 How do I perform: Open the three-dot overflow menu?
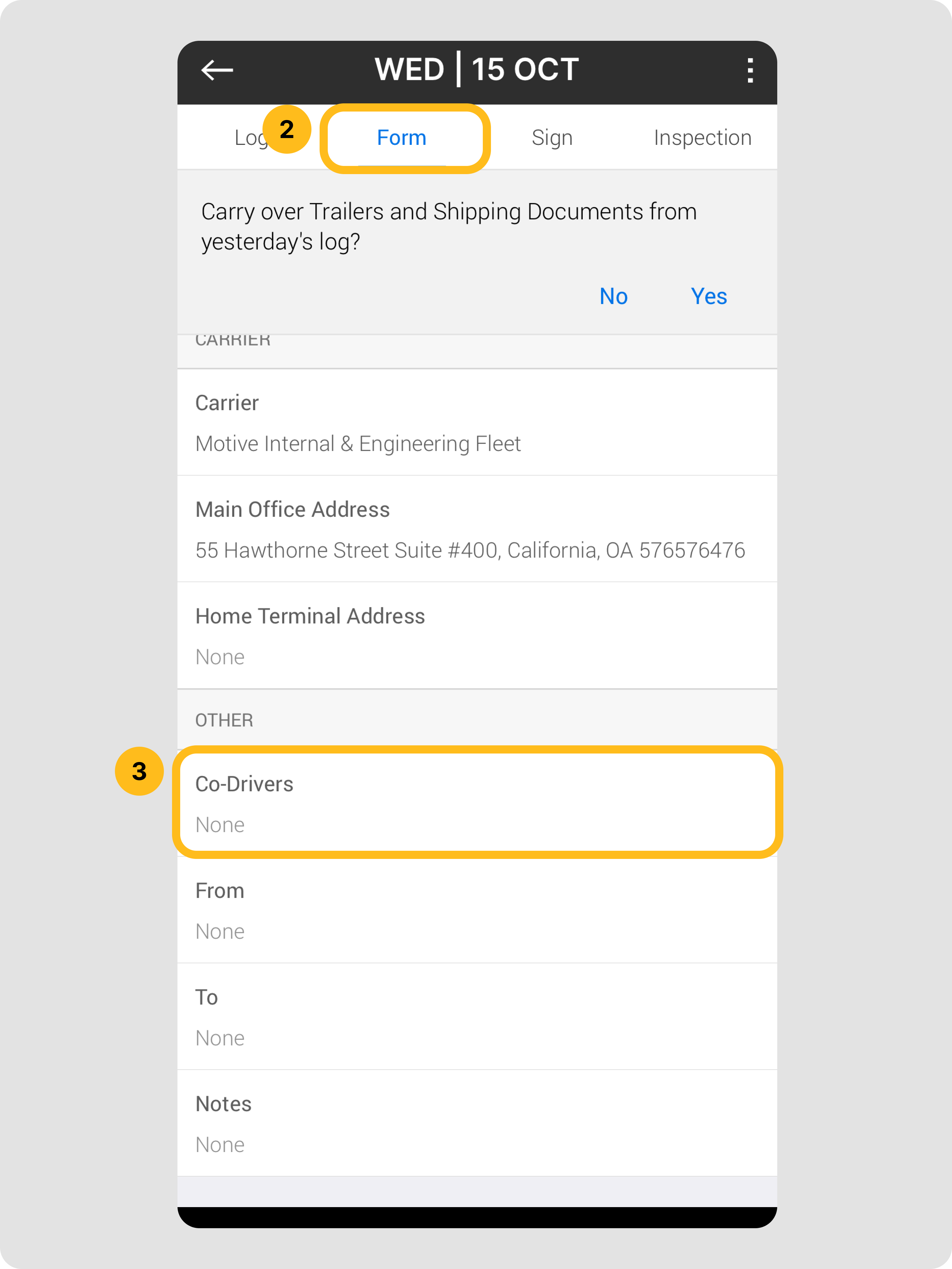click(750, 71)
